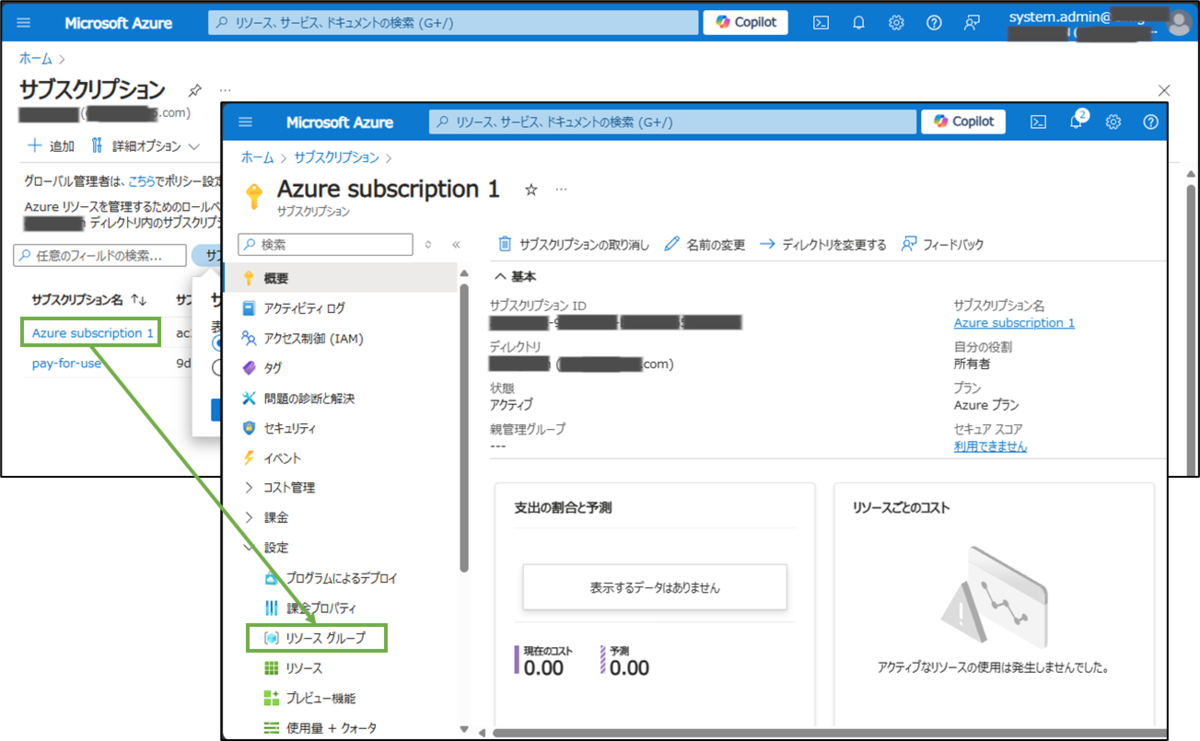Open Copilot in the back window header
This screenshot has width=1200, height=741.
point(746,22)
